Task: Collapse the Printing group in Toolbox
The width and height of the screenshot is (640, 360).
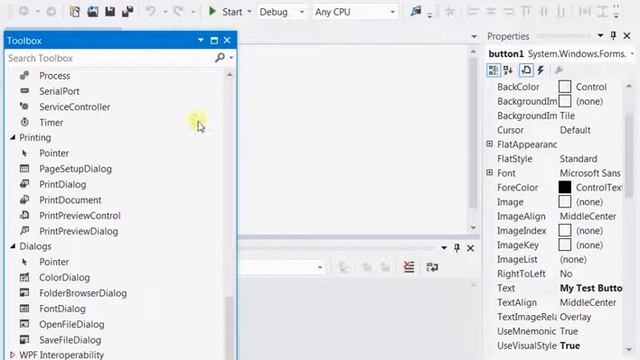Action: pyautogui.click(x=13, y=138)
